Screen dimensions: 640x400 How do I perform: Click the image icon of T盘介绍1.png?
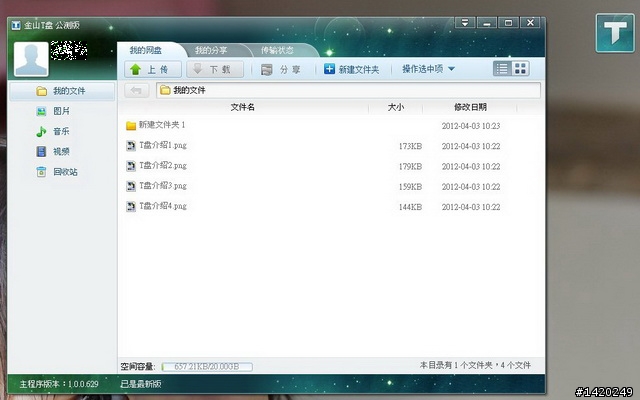pos(131,146)
